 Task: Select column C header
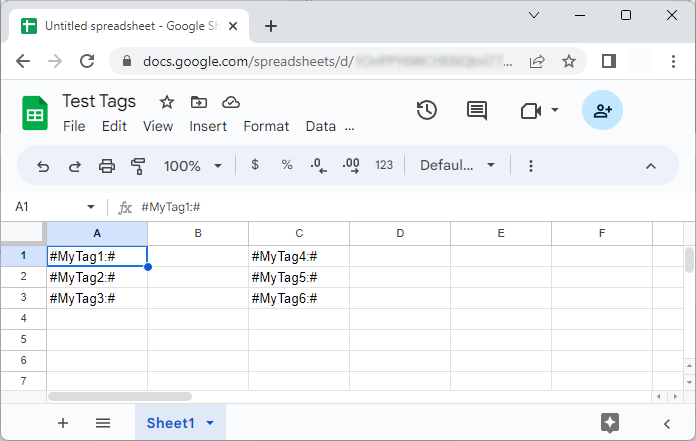(299, 233)
